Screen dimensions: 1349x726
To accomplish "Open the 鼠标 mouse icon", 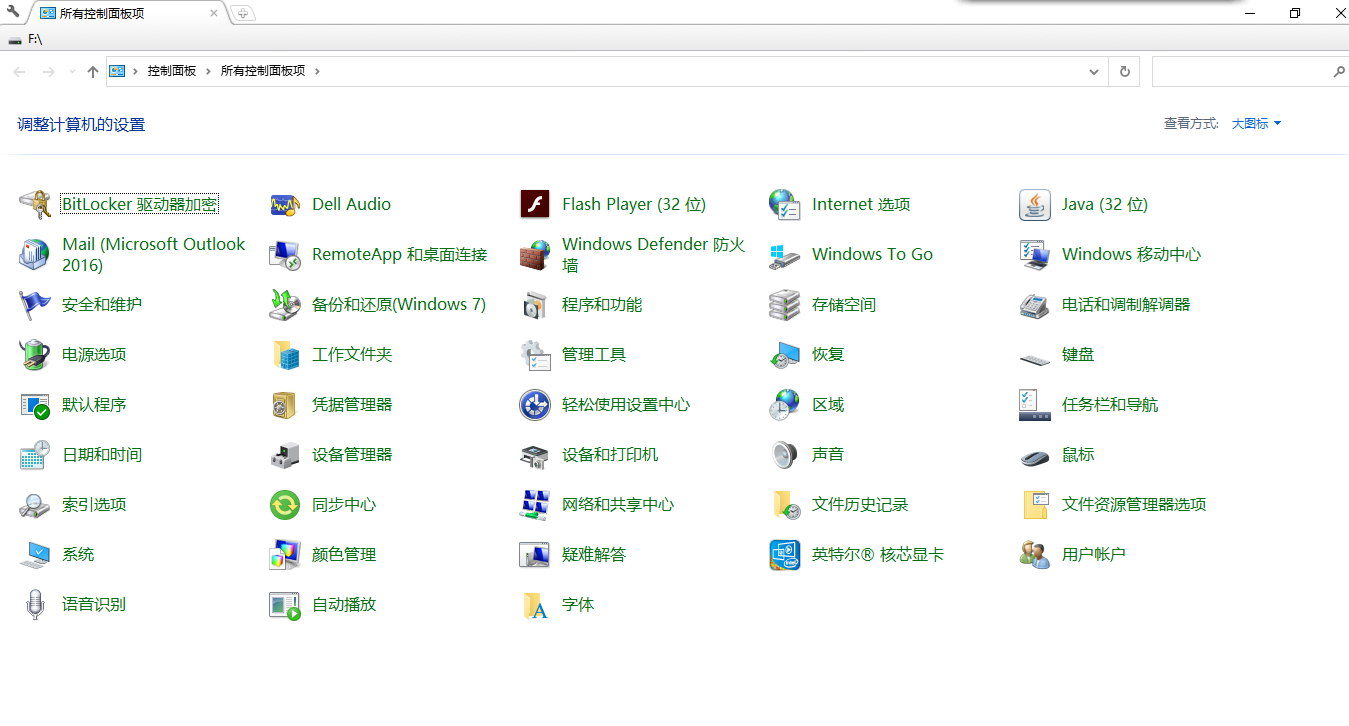I will click(1035, 457).
